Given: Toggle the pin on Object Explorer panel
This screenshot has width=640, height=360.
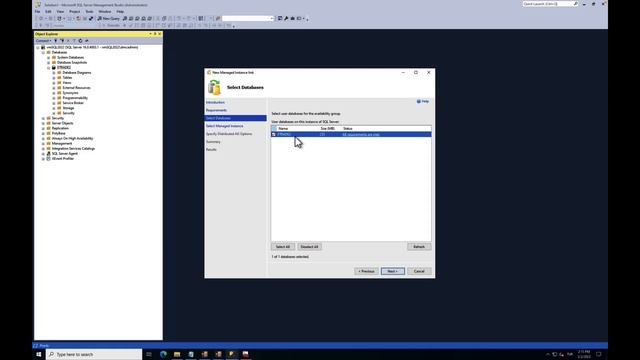Looking at the screenshot, I should click(x=155, y=34).
